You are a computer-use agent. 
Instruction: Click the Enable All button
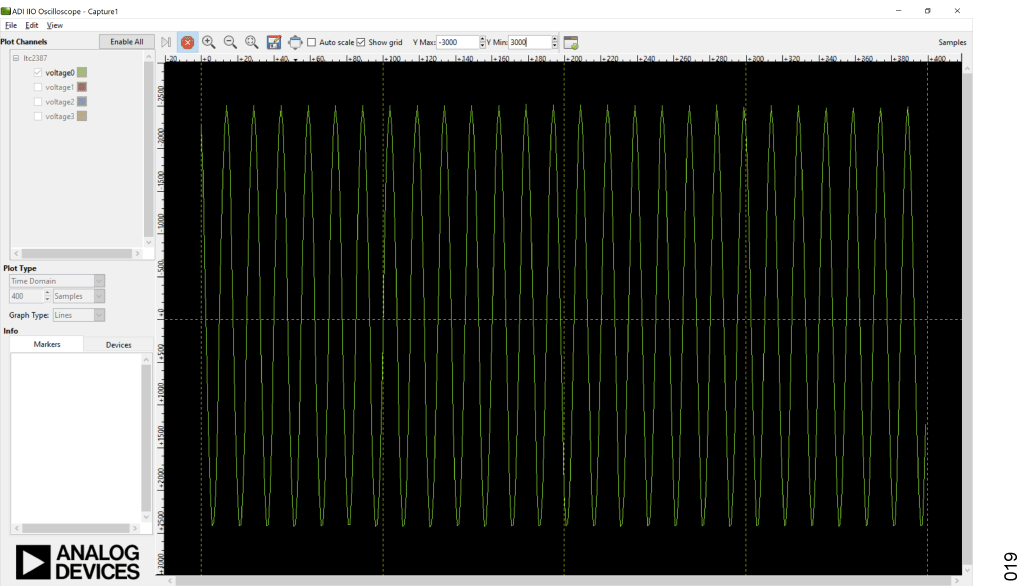(x=127, y=42)
